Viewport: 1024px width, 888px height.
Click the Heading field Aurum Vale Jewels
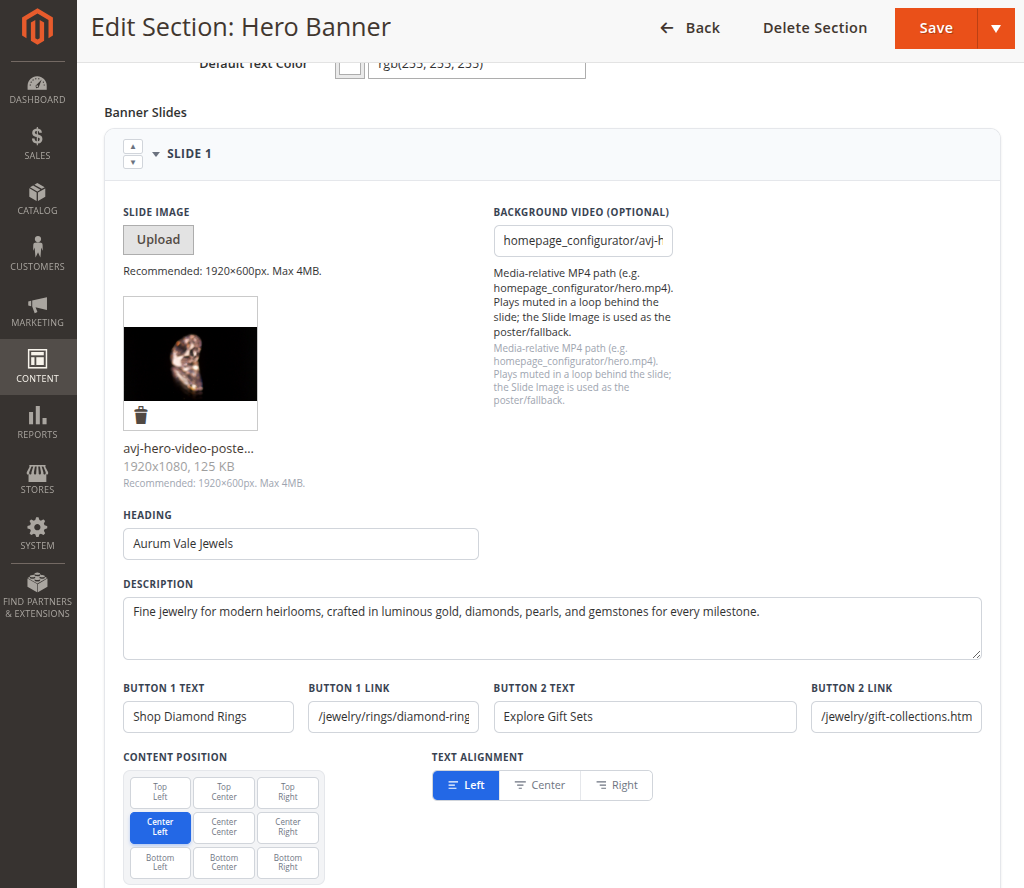300,544
